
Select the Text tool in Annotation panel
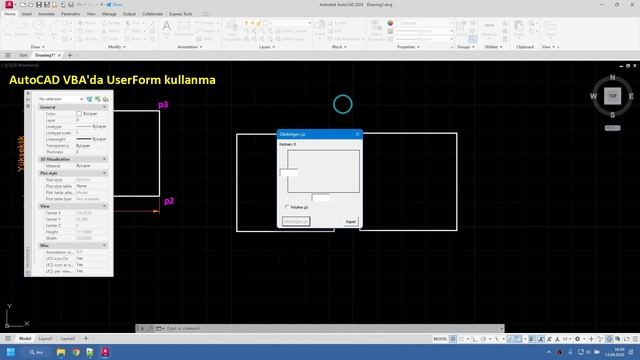click(167, 29)
